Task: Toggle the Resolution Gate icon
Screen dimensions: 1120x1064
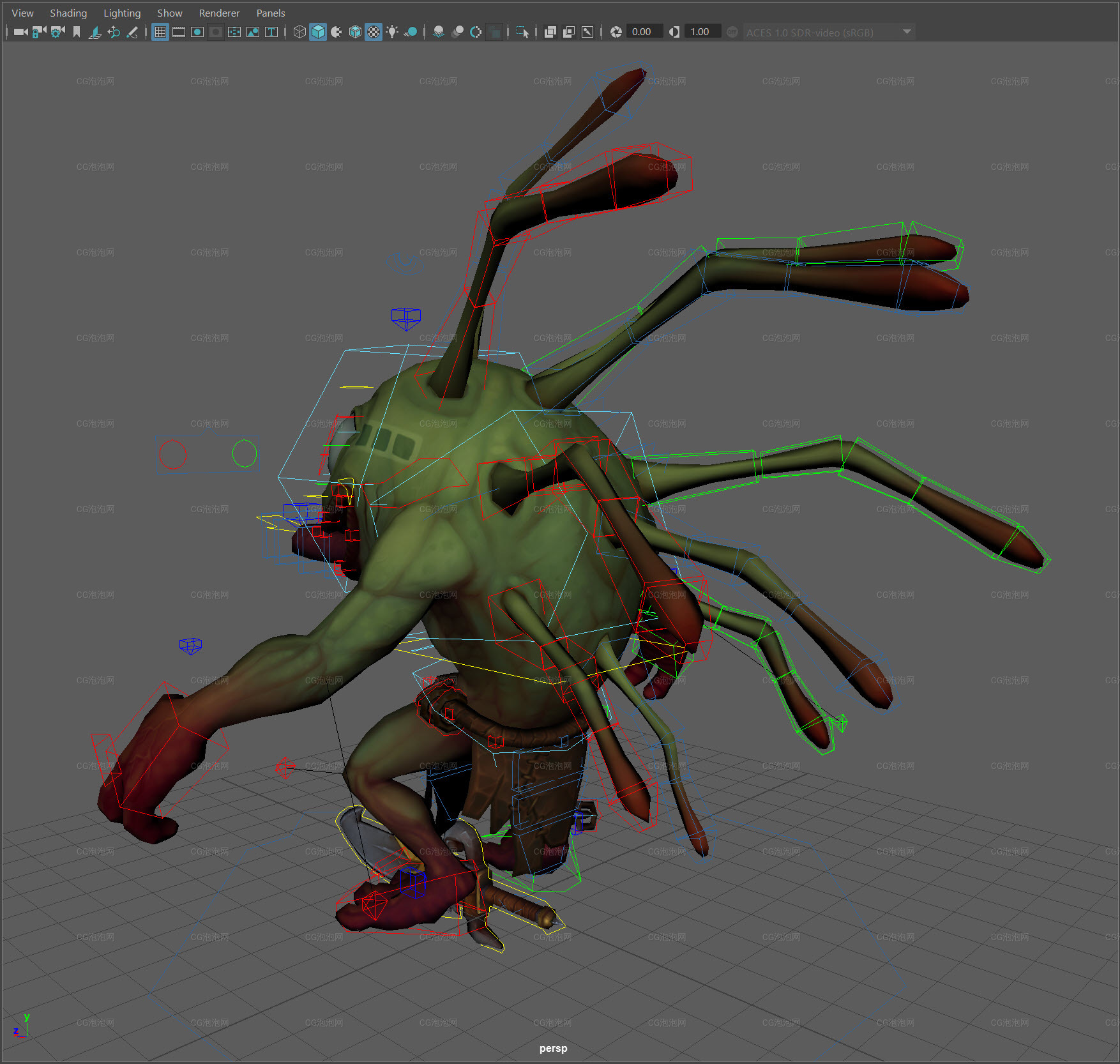Action: 197,32
